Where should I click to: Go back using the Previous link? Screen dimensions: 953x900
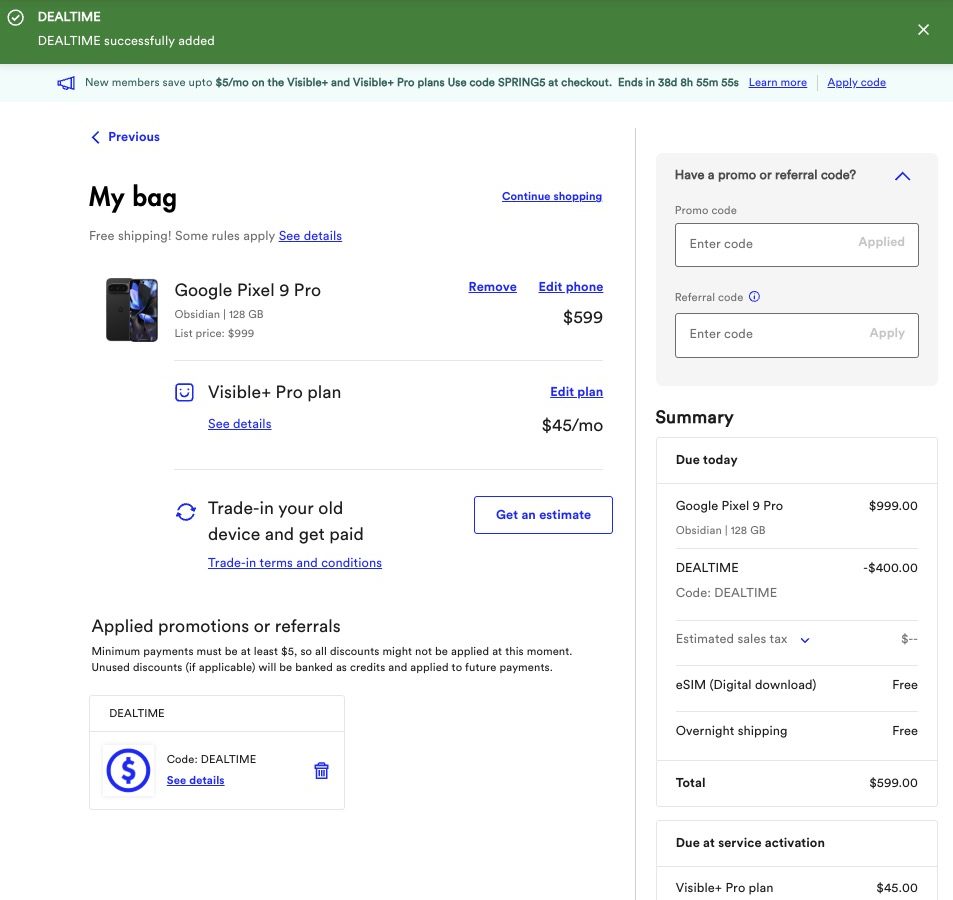[x=125, y=137]
